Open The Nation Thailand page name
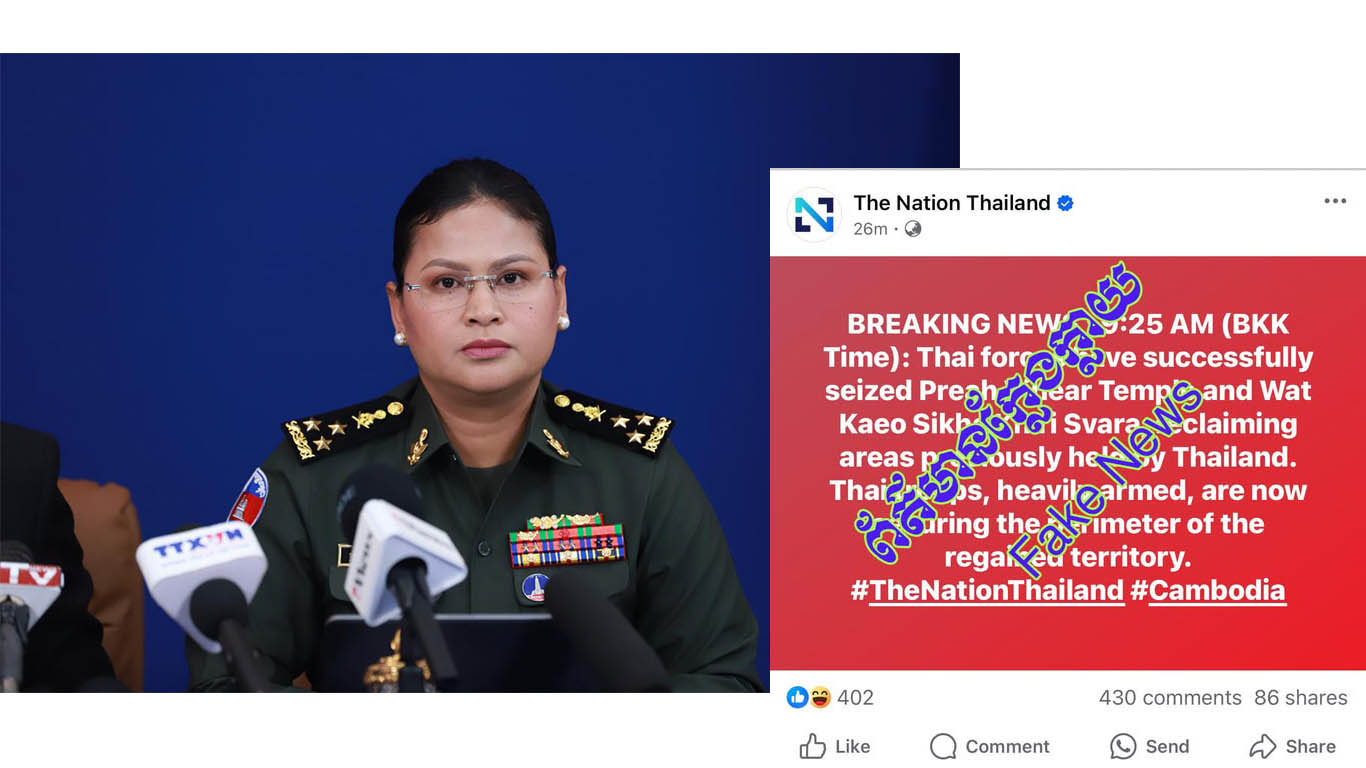Screen dimensions: 1366x768 pyautogui.click(x=952, y=203)
